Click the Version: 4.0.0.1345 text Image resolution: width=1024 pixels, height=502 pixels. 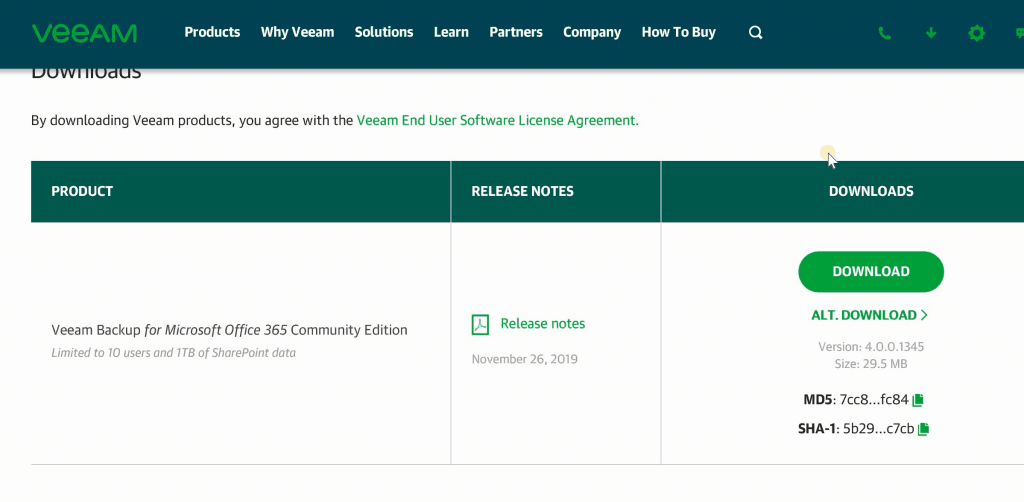pyautogui.click(x=871, y=347)
